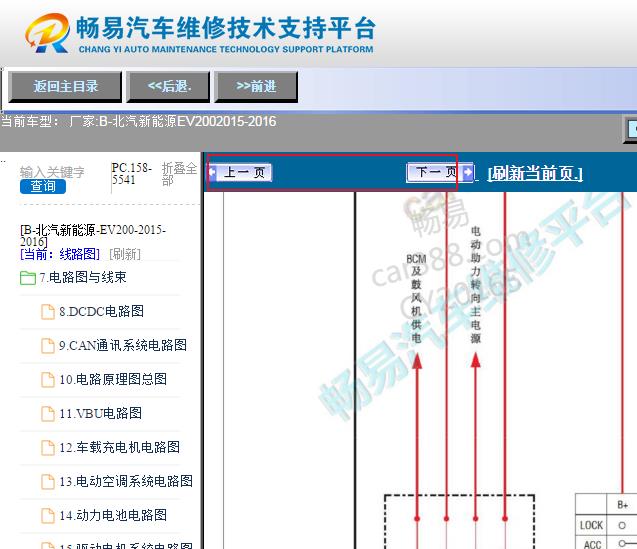Open 8.DCDC电路图
The image size is (637, 549).
pyautogui.click(x=101, y=312)
